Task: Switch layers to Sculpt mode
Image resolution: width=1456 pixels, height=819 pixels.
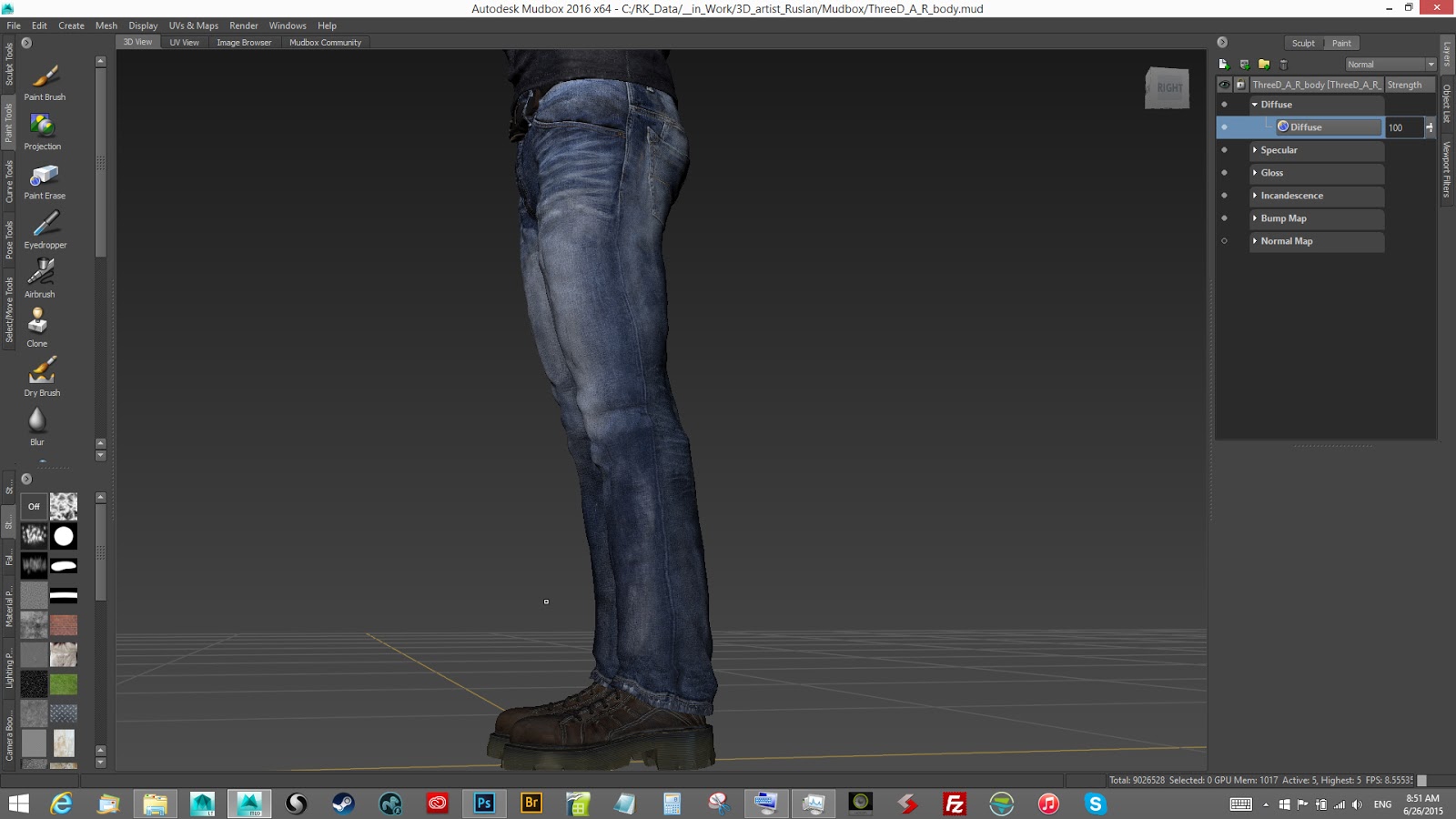Action: pyautogui.click(x=1303, y=43)
